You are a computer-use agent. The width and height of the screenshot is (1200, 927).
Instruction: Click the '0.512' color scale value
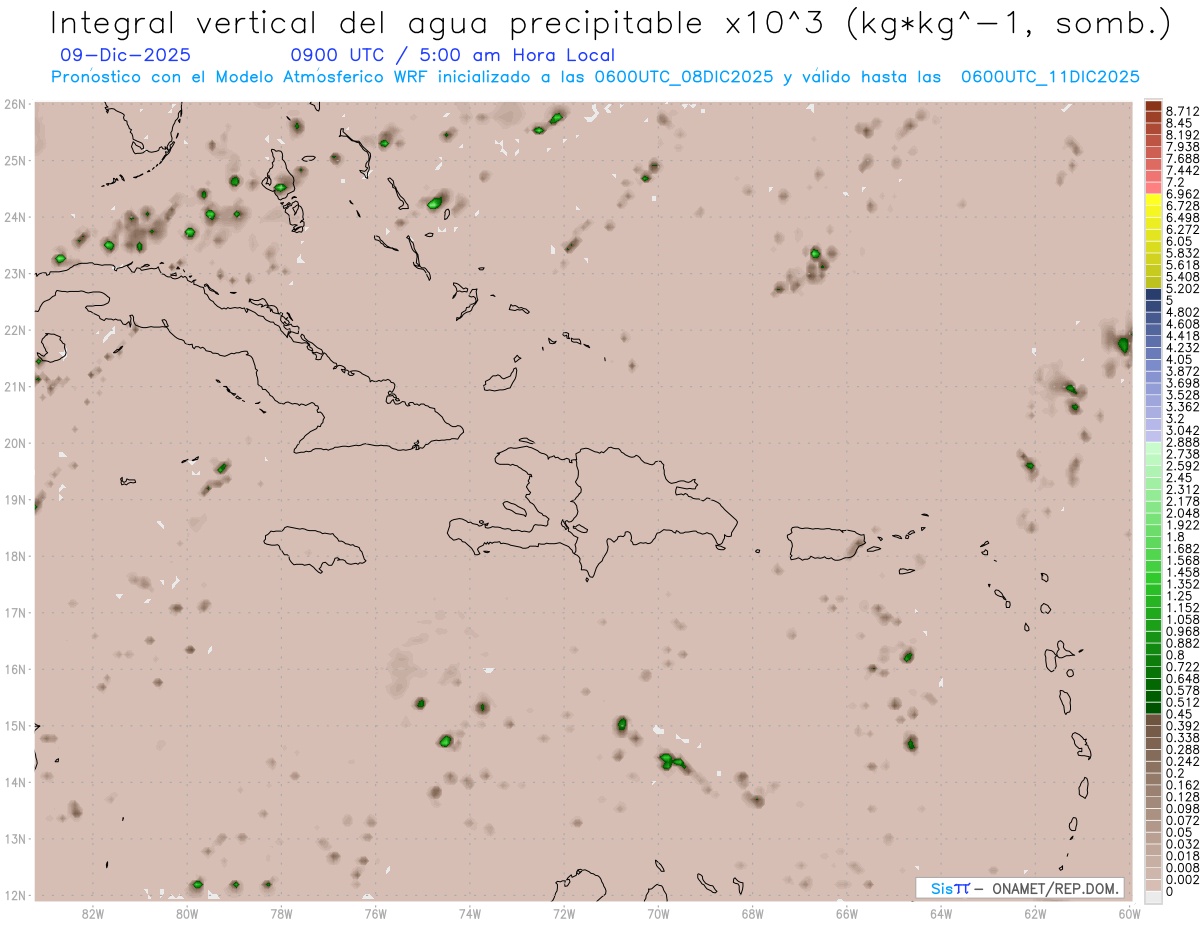point(1182,702)
